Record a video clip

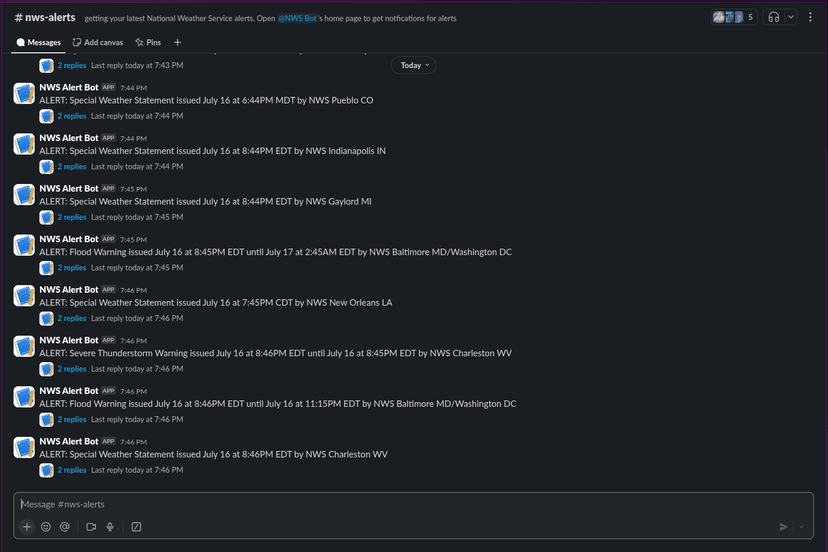click(x=91, y=527)
